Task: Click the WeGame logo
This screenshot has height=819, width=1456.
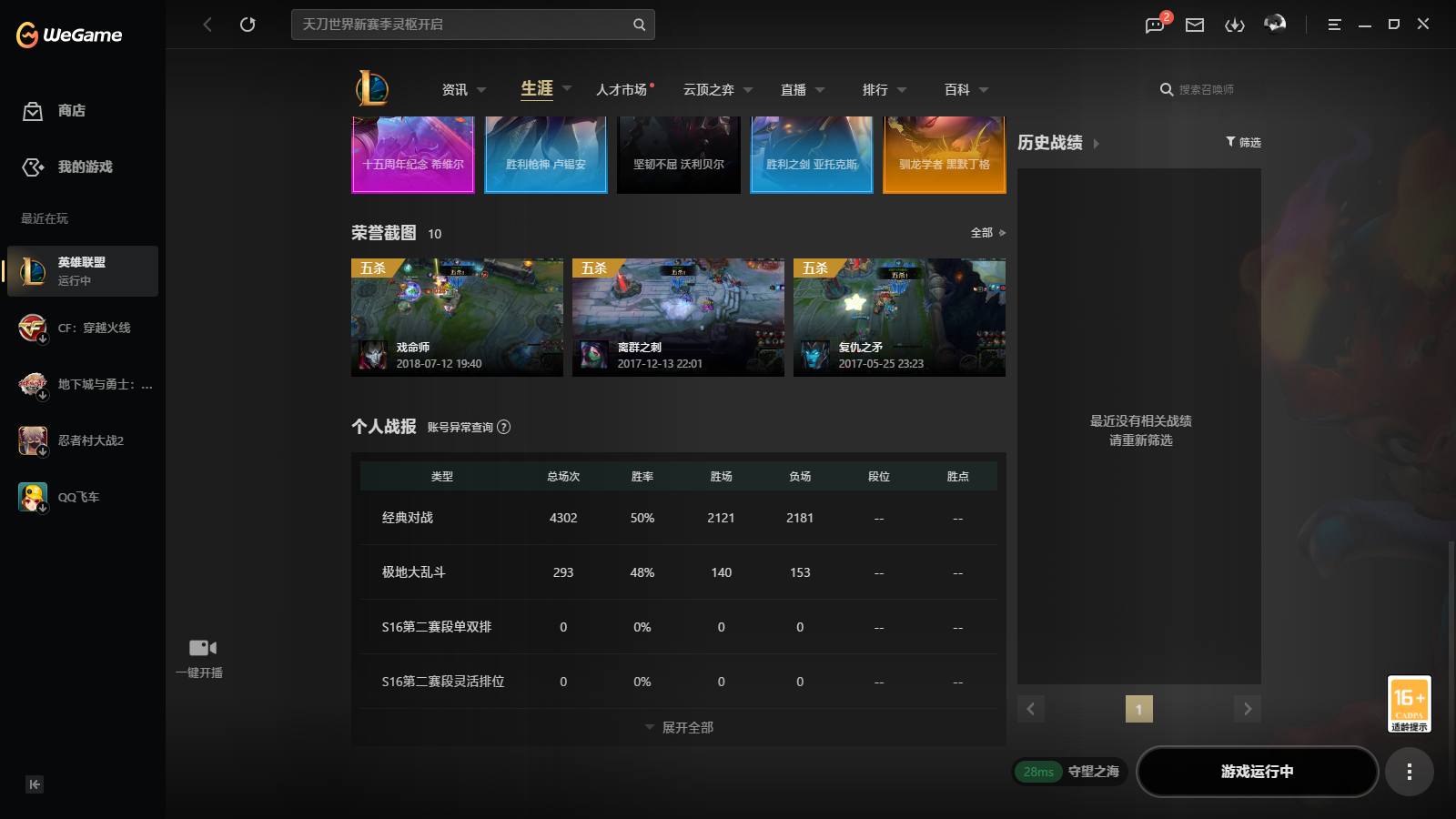Action: pyautogui.click(x=69, y=35)
